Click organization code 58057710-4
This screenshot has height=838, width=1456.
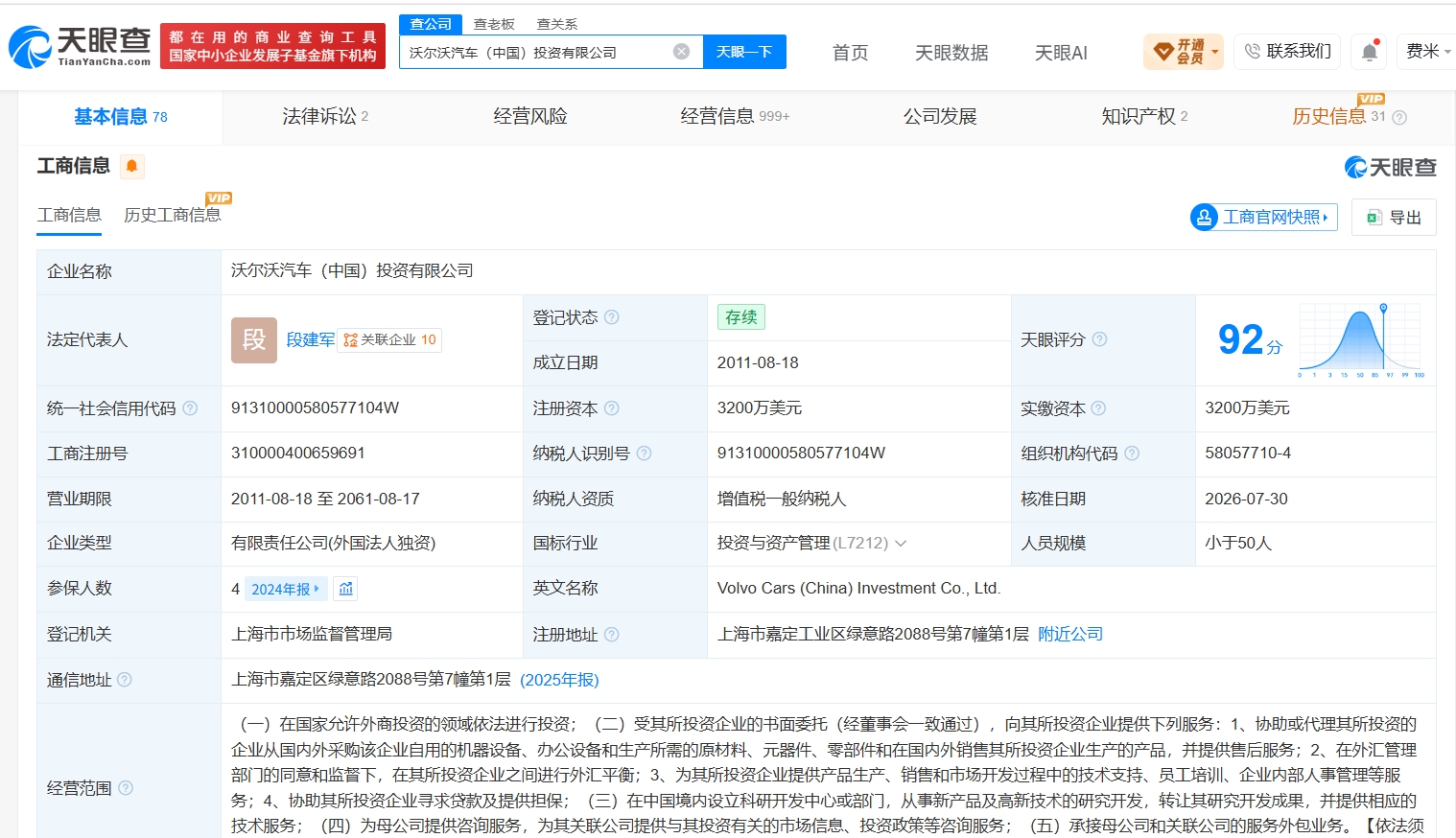point(1248,453)
